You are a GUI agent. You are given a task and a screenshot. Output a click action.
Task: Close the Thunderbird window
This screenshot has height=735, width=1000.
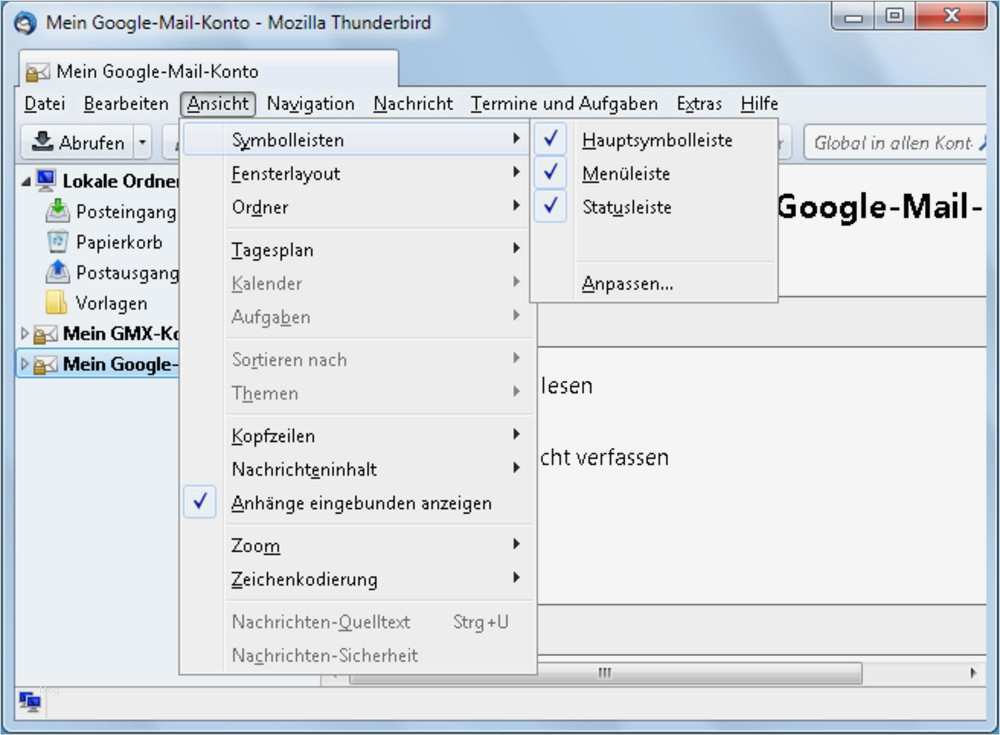pyautogui.click(x=951, y=17)
